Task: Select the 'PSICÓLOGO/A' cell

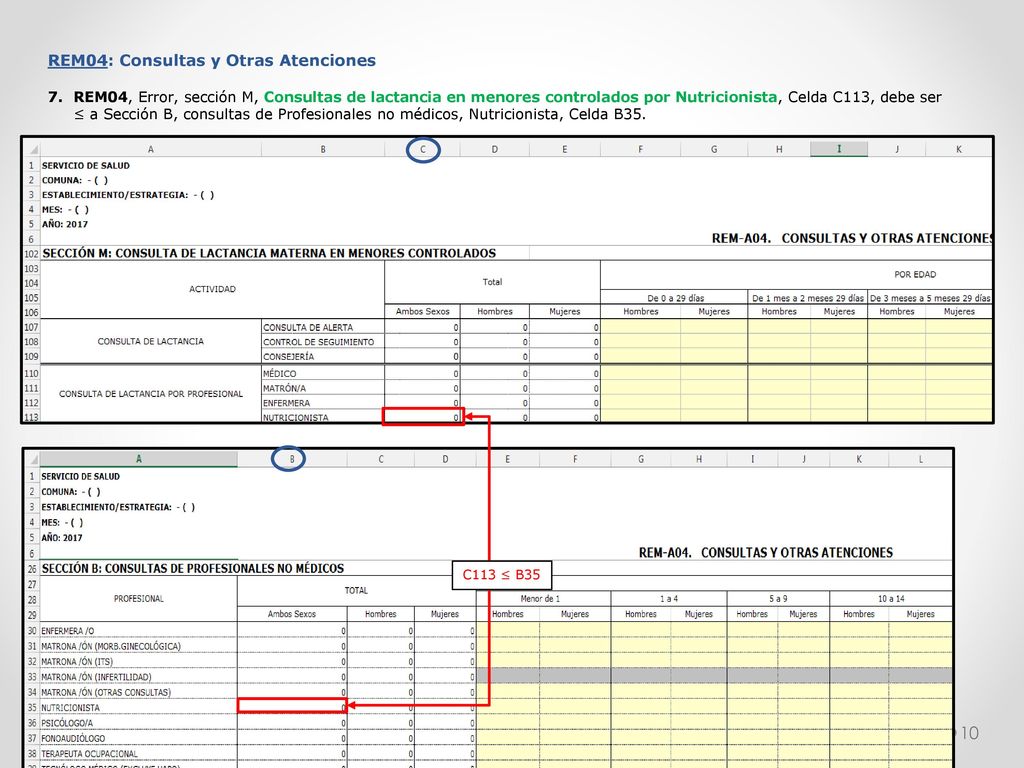Action: click(x=138, y=723)
